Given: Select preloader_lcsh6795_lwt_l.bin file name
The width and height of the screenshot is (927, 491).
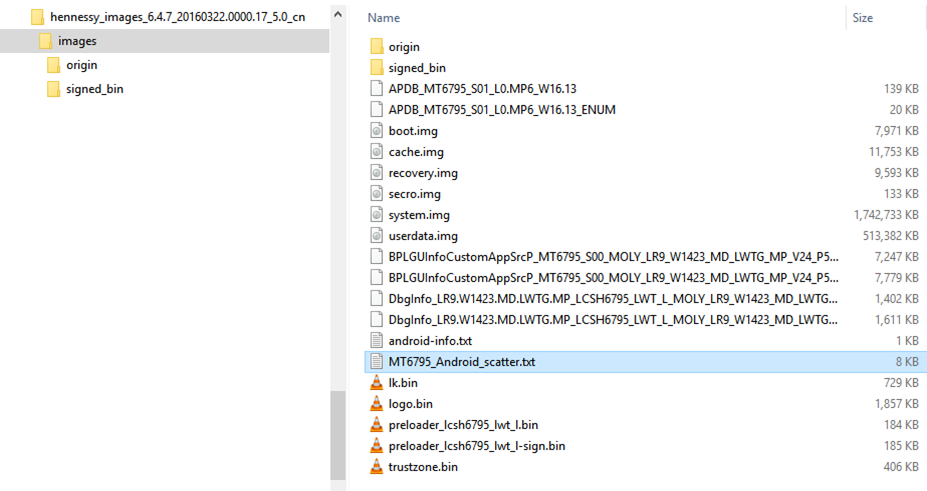Looking at the screenshot, I should [464, 425].
